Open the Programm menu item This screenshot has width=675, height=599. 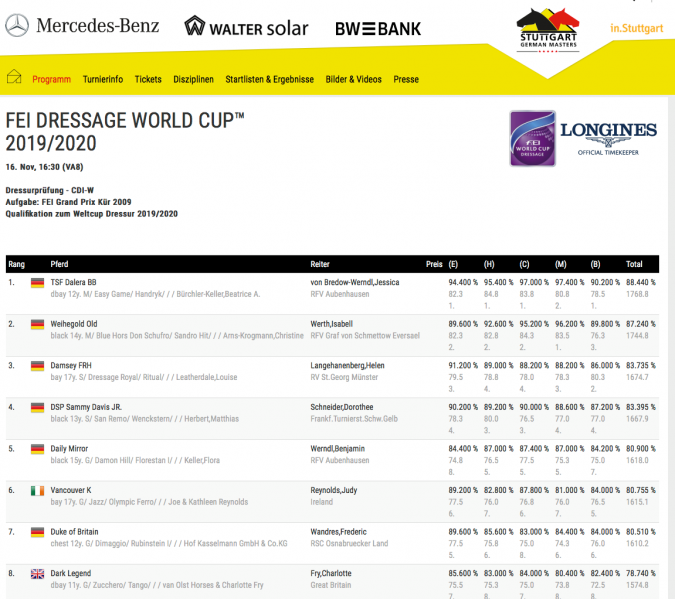[x=51, y=79]
